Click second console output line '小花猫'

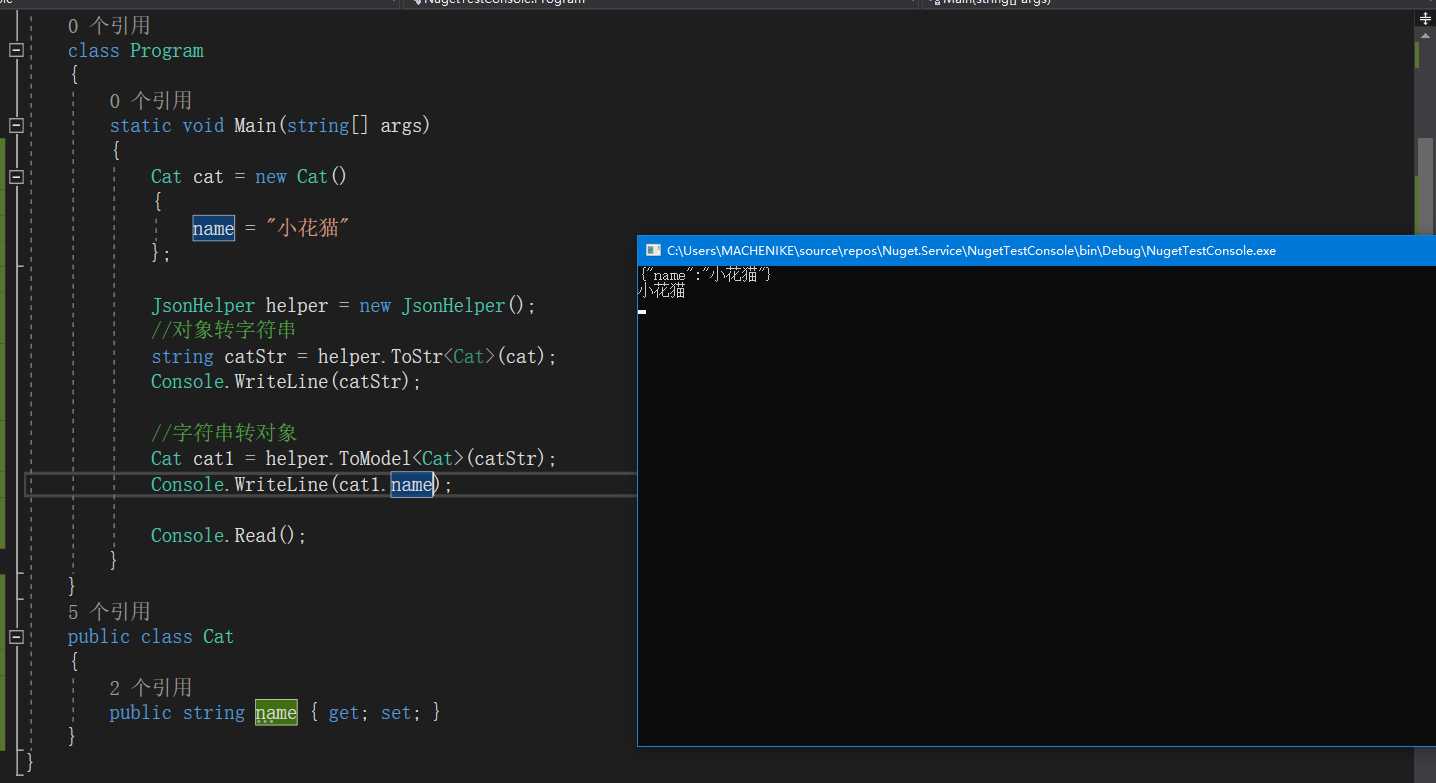pos(662,291)
